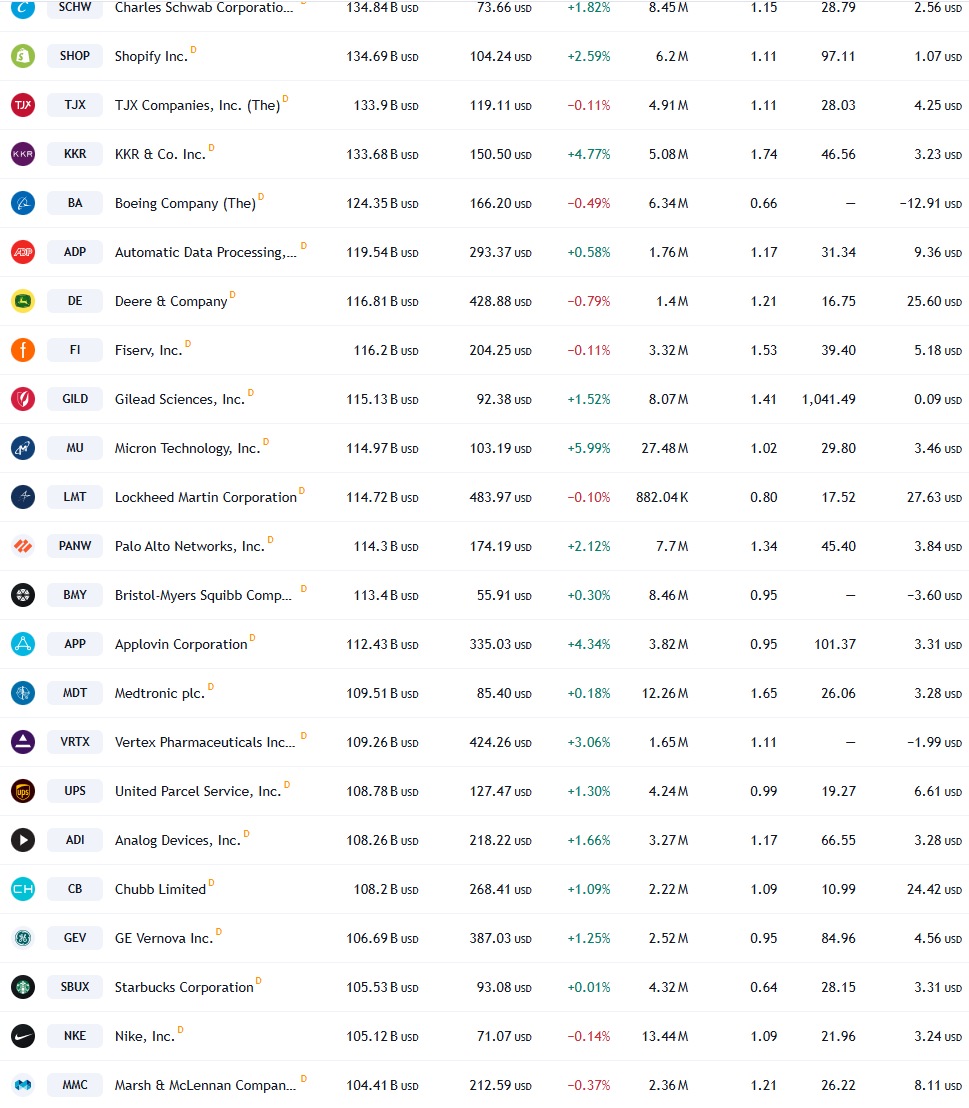969x1108 pixels.
Task: Open the Deere & Company link
Action: (171, 302)
